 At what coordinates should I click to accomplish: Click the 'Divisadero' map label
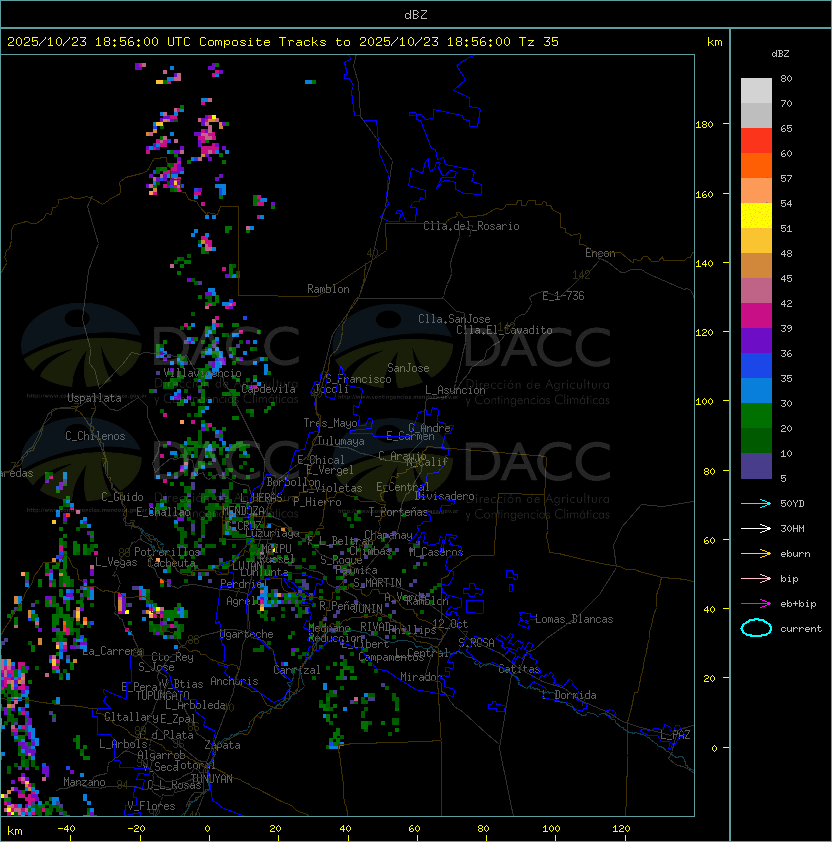(444, 496)
